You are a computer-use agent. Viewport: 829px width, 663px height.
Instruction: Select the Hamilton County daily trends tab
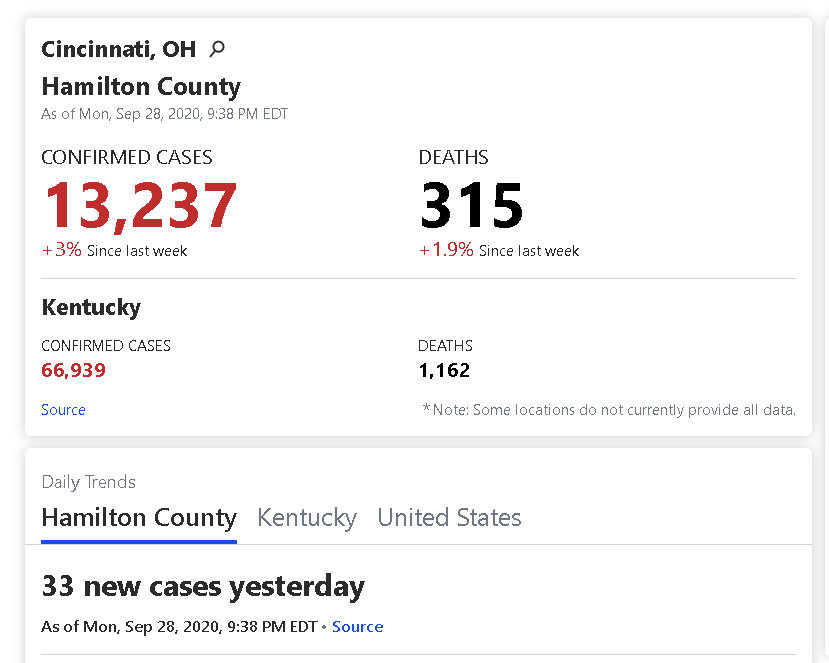click(x=139, y=517)
